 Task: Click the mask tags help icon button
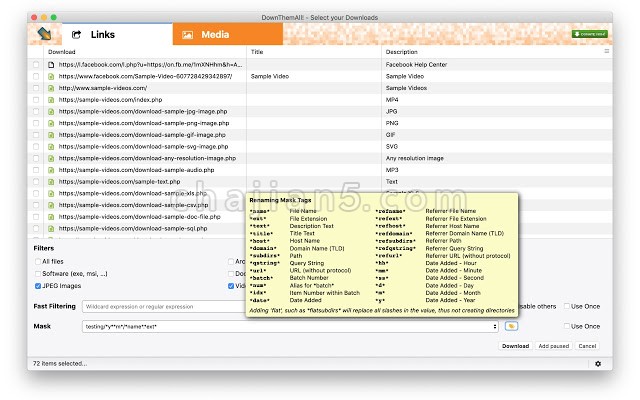coord(511,326)
